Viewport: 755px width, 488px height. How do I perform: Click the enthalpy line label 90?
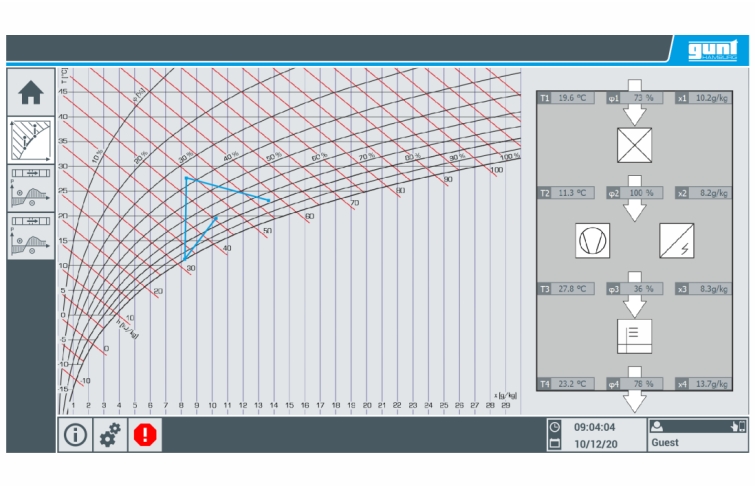click(448, 179)
